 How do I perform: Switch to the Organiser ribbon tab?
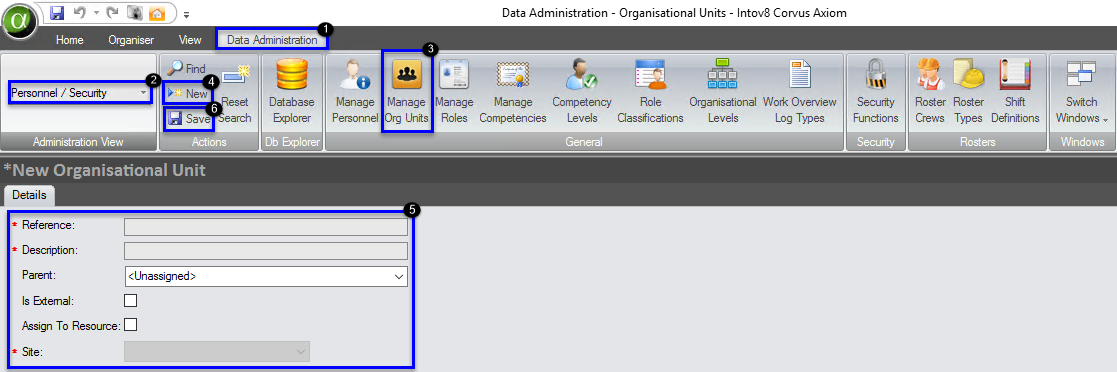click(x=131, y=40)
